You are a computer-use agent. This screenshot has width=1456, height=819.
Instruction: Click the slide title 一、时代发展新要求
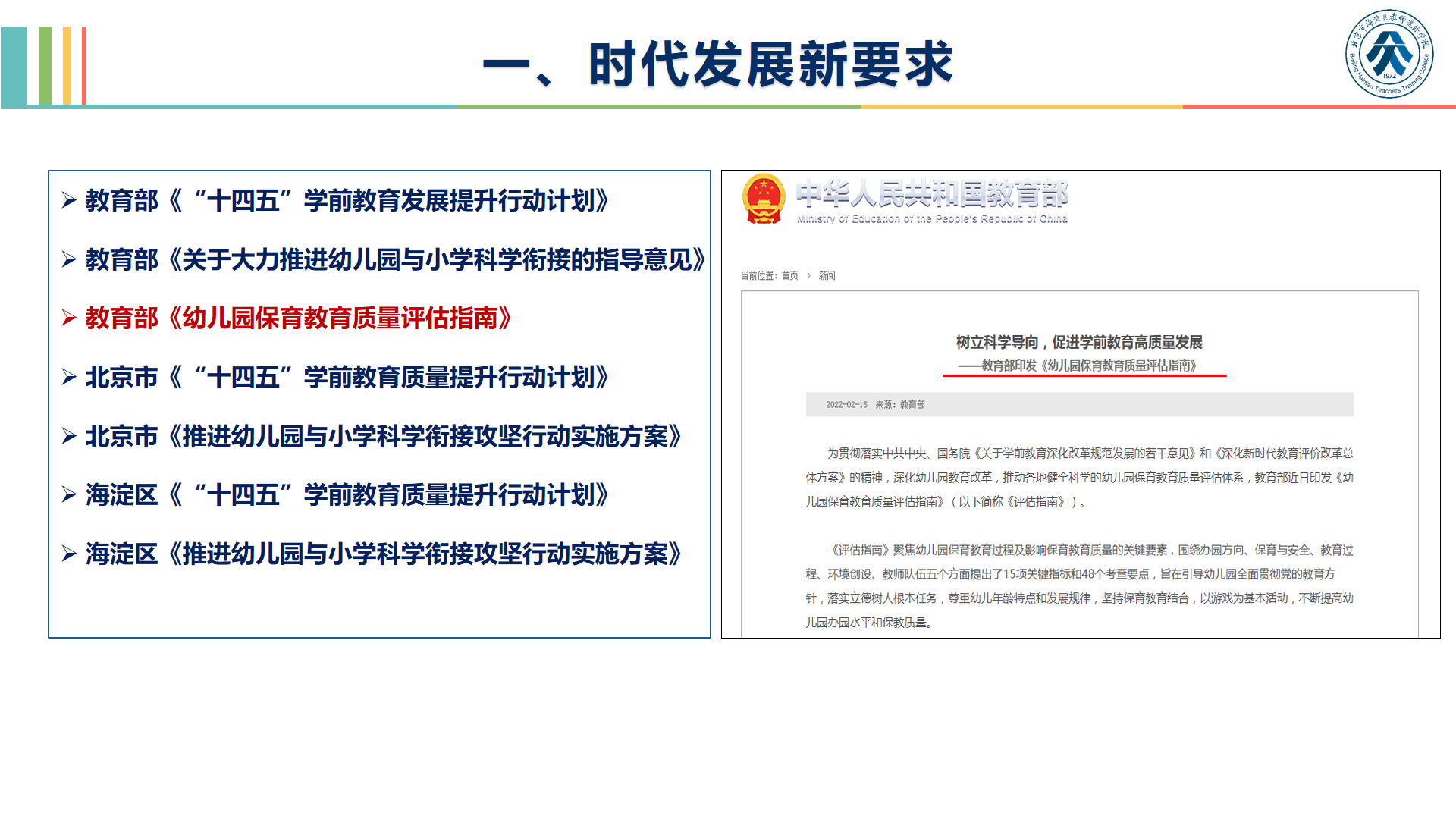(x=717, y=64)
